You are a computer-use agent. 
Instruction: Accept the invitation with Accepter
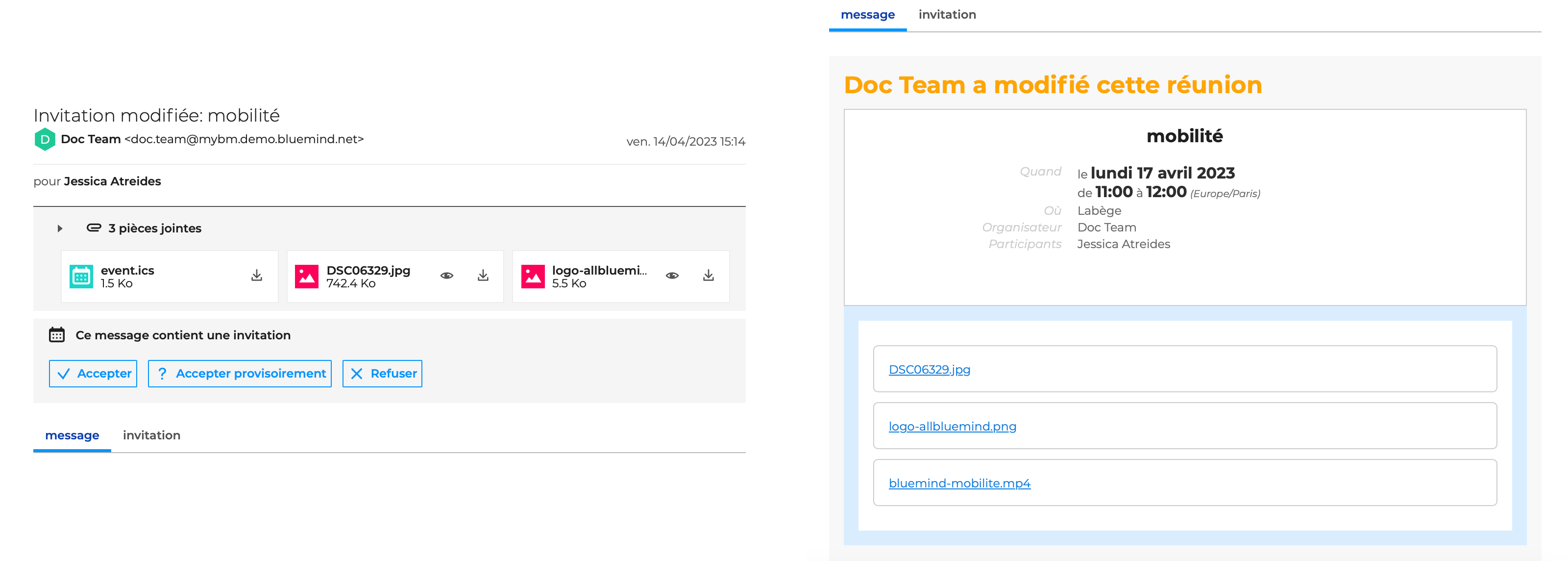click(93, 373)
